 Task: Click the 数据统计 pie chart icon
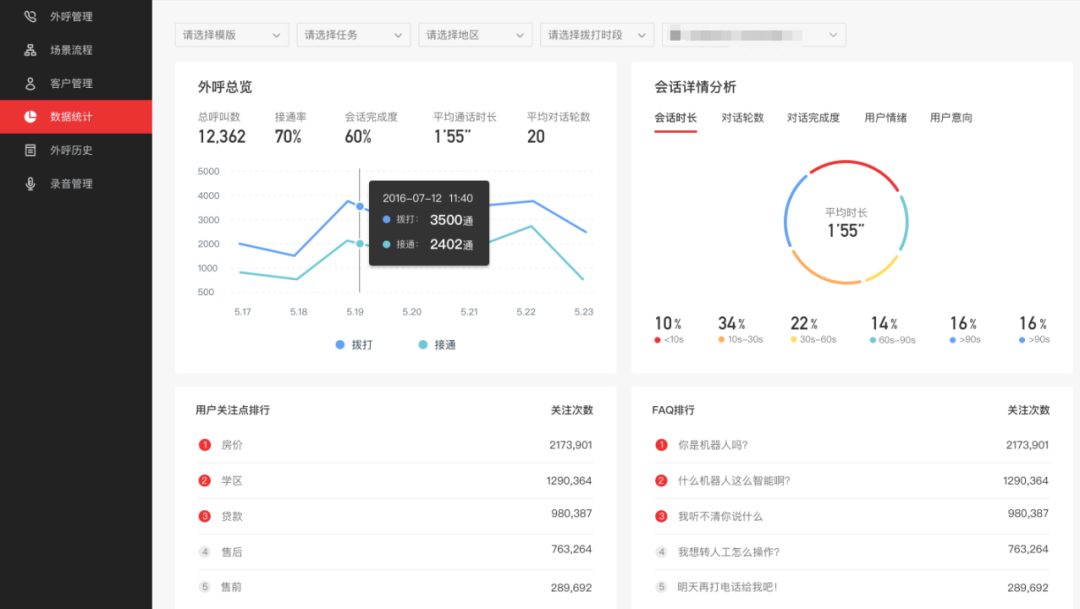point(30,117)
